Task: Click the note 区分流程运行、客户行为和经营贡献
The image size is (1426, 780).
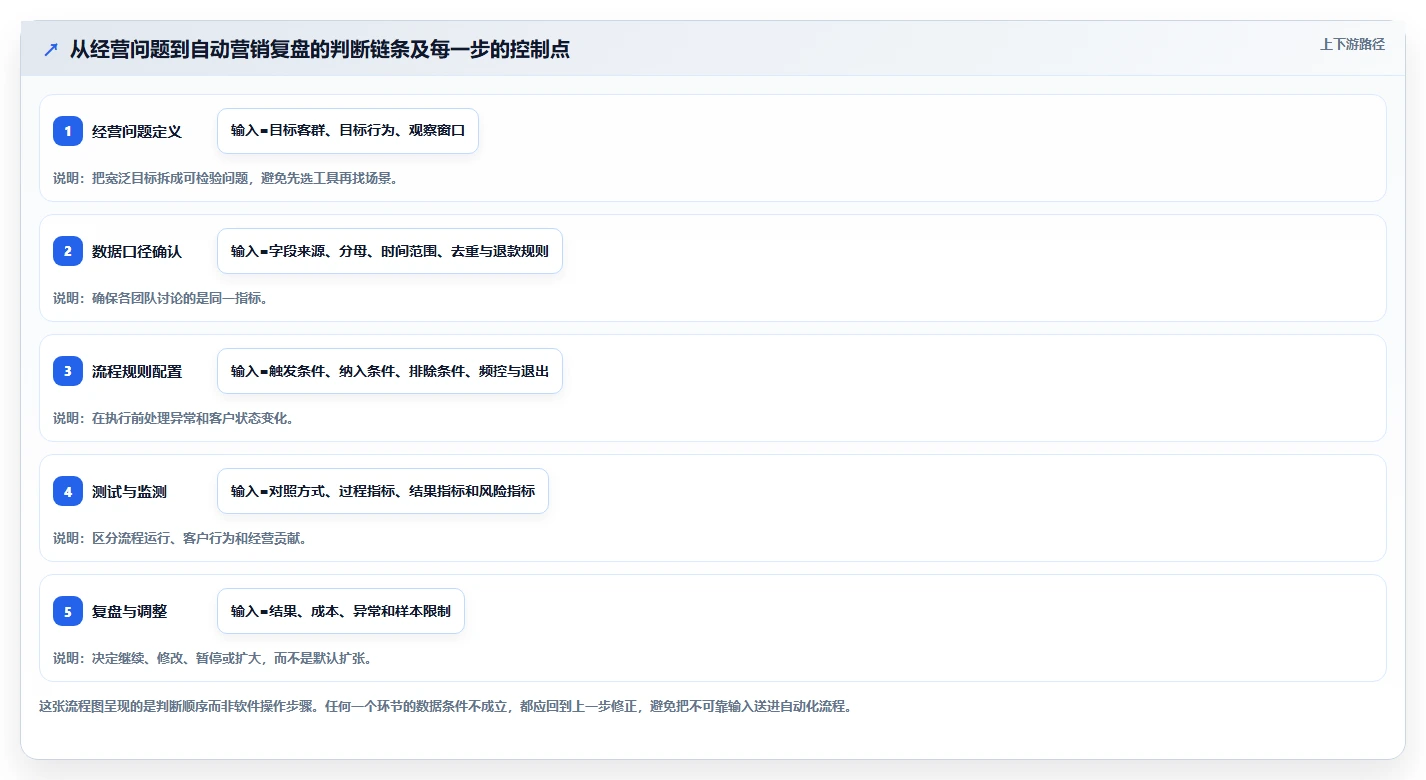Action: (180, 538)
